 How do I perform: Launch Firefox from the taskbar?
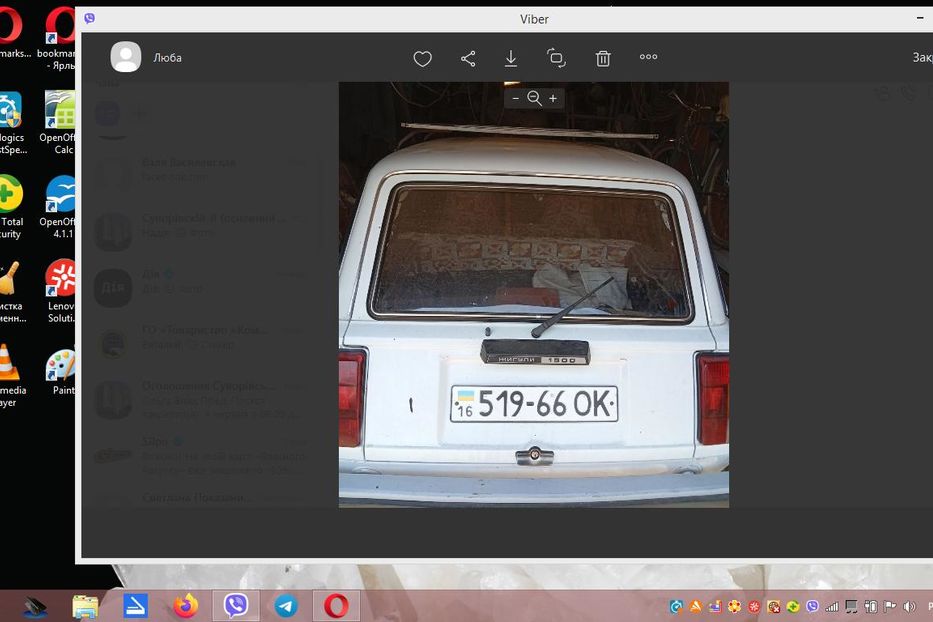click(186, 606)
